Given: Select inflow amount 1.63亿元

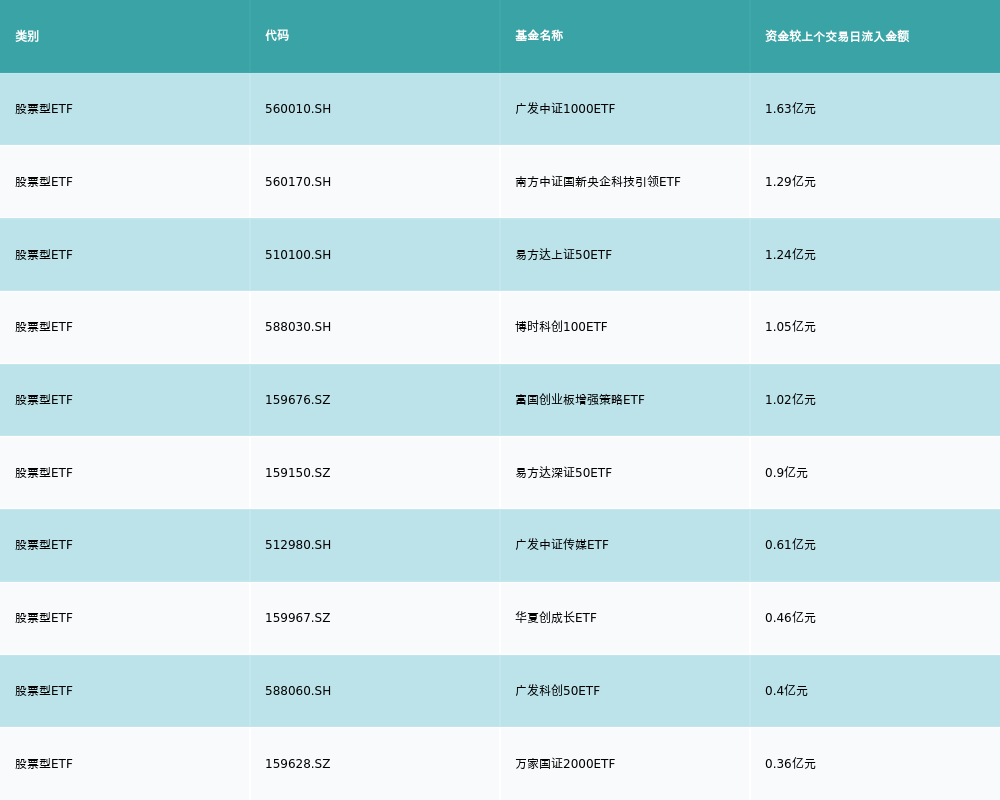Looking at the screenshot, I should click(x=790, y=109).
